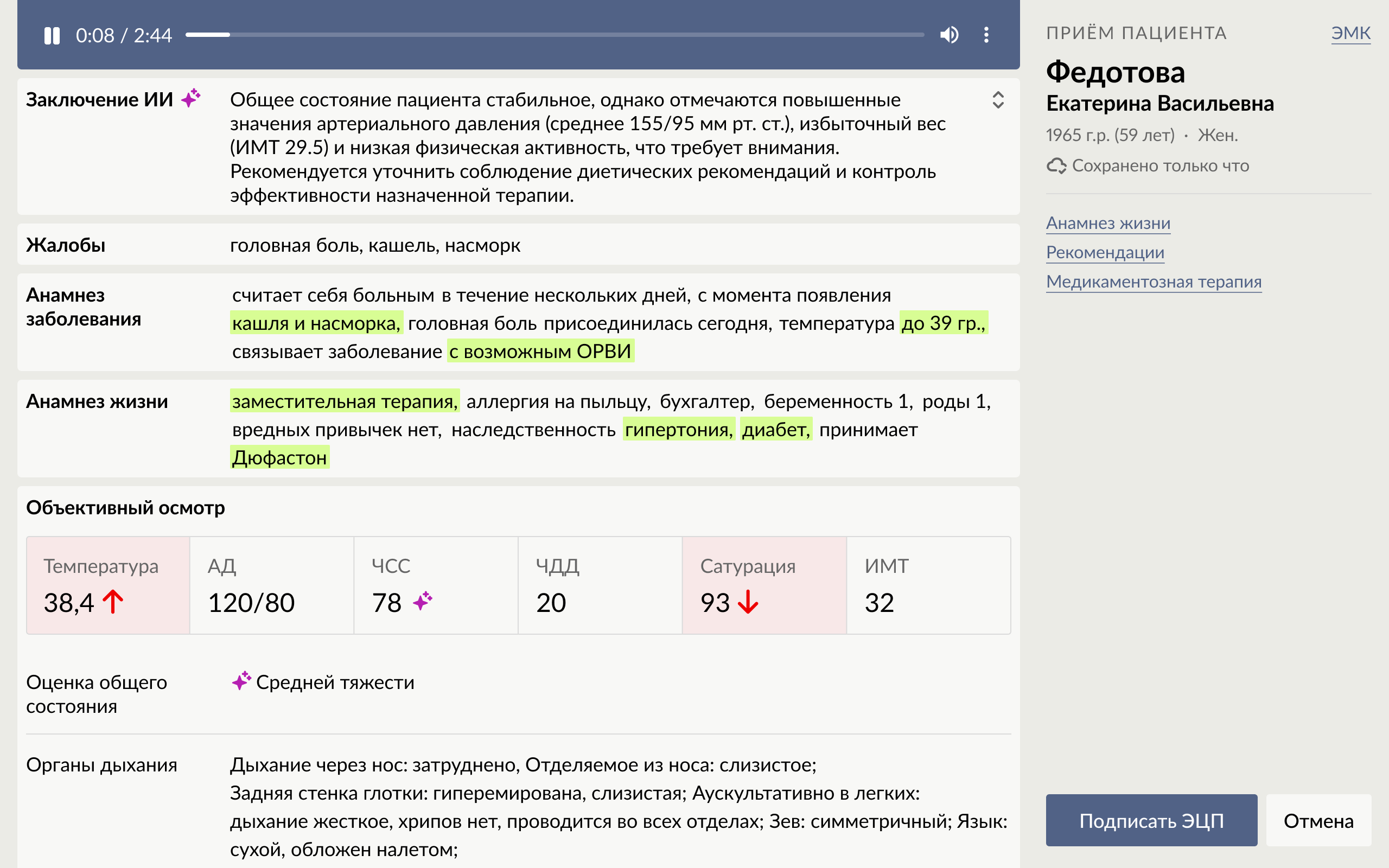
Task: Open the ЭМК link
Action: coord(1350,33)
